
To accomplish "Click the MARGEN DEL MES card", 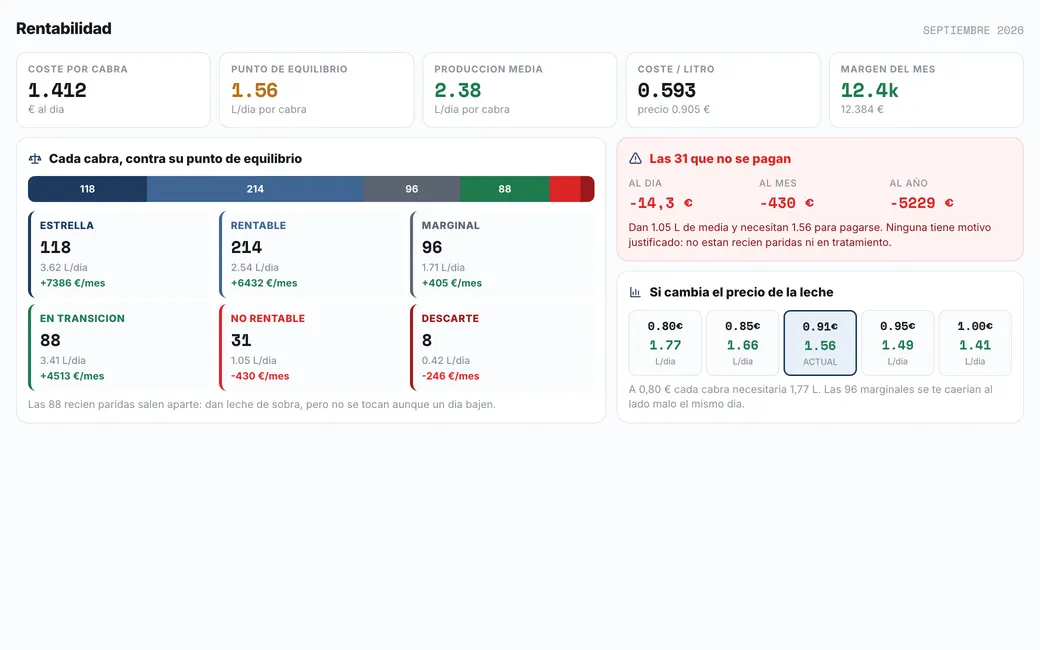I will pos(927,90).
